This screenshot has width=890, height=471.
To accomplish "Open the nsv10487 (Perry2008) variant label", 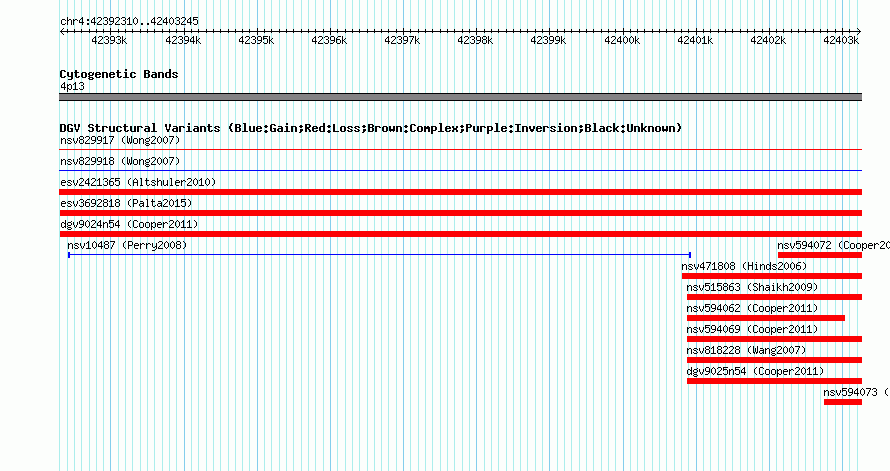I will tap(127, 245).
